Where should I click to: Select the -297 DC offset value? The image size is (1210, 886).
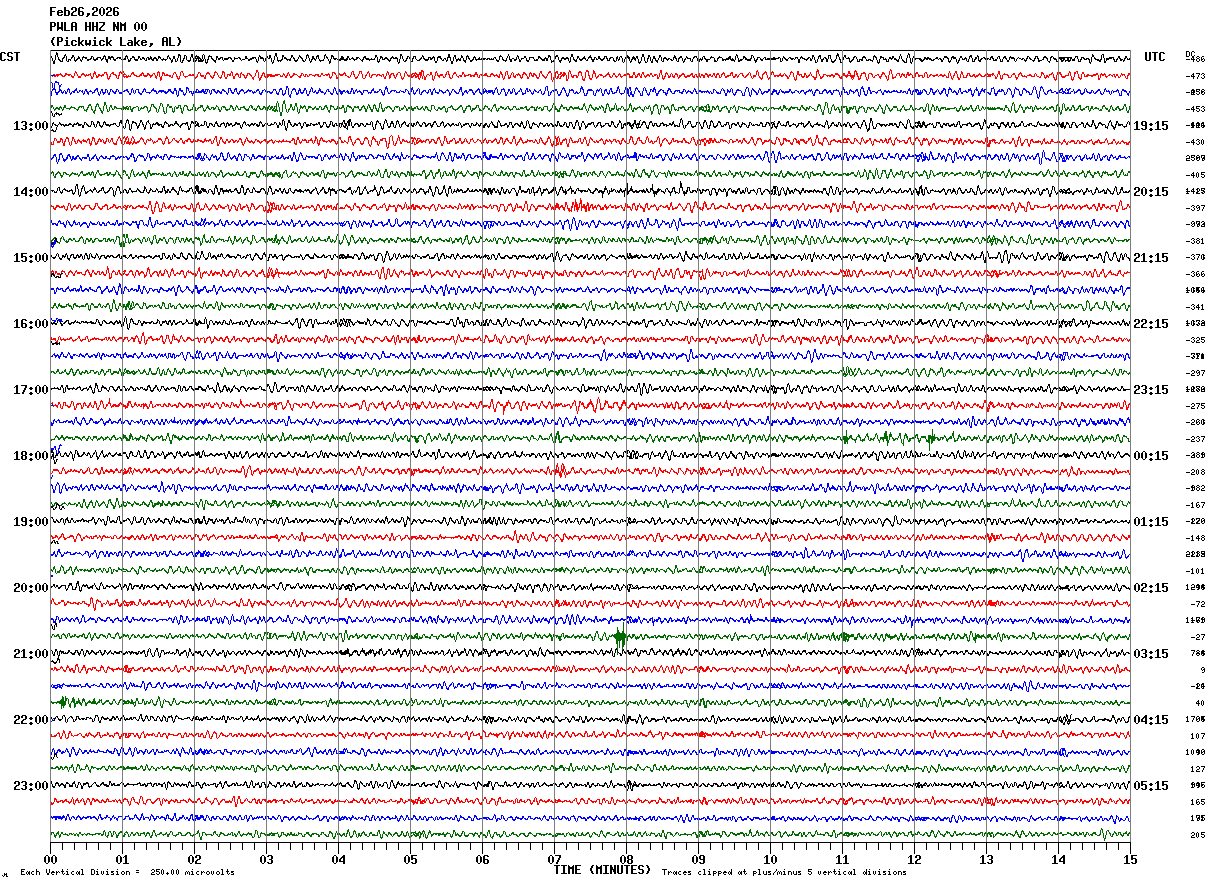tap(1195, 373)
